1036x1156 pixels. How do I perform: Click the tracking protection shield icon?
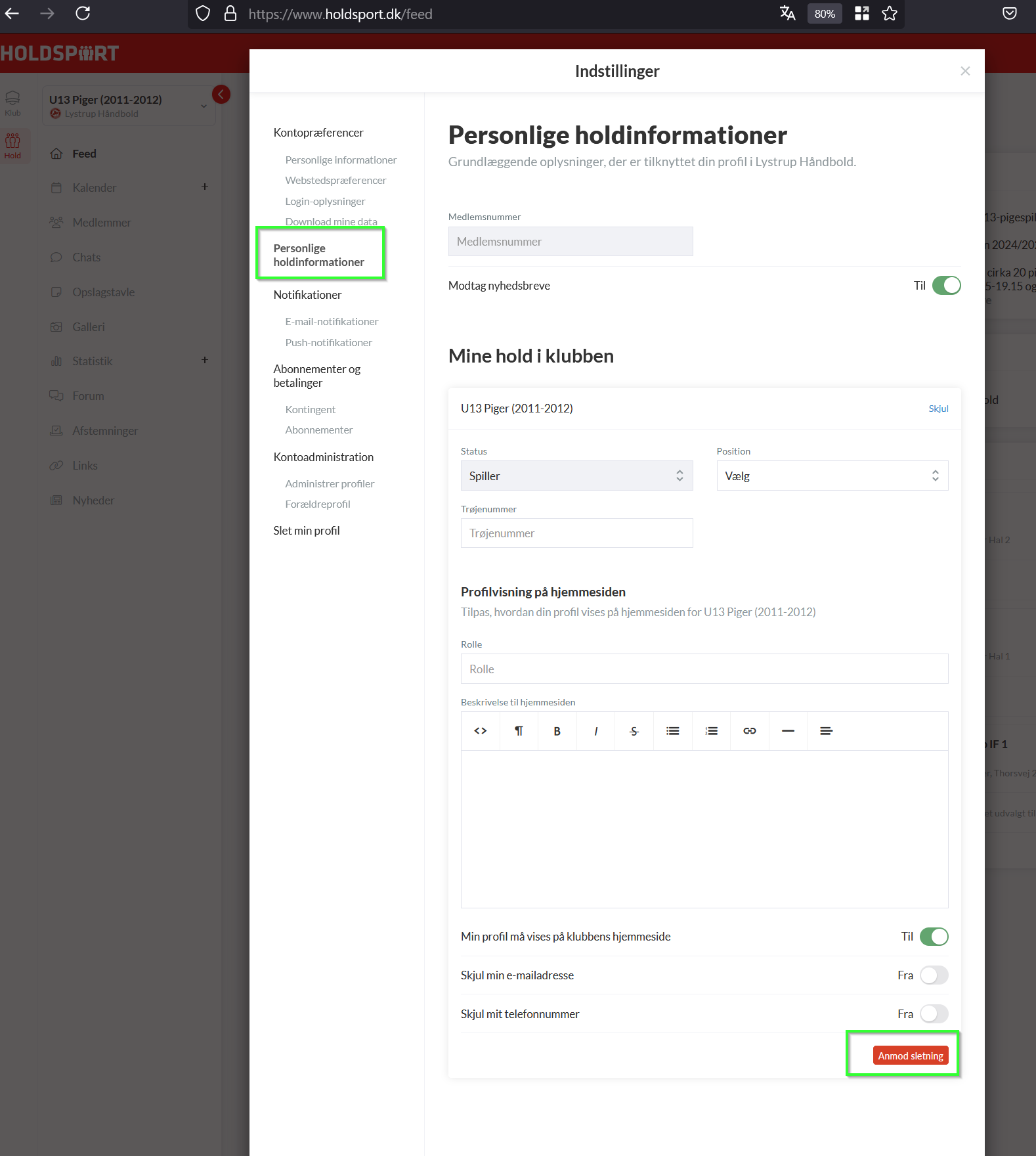pos(203,14)
